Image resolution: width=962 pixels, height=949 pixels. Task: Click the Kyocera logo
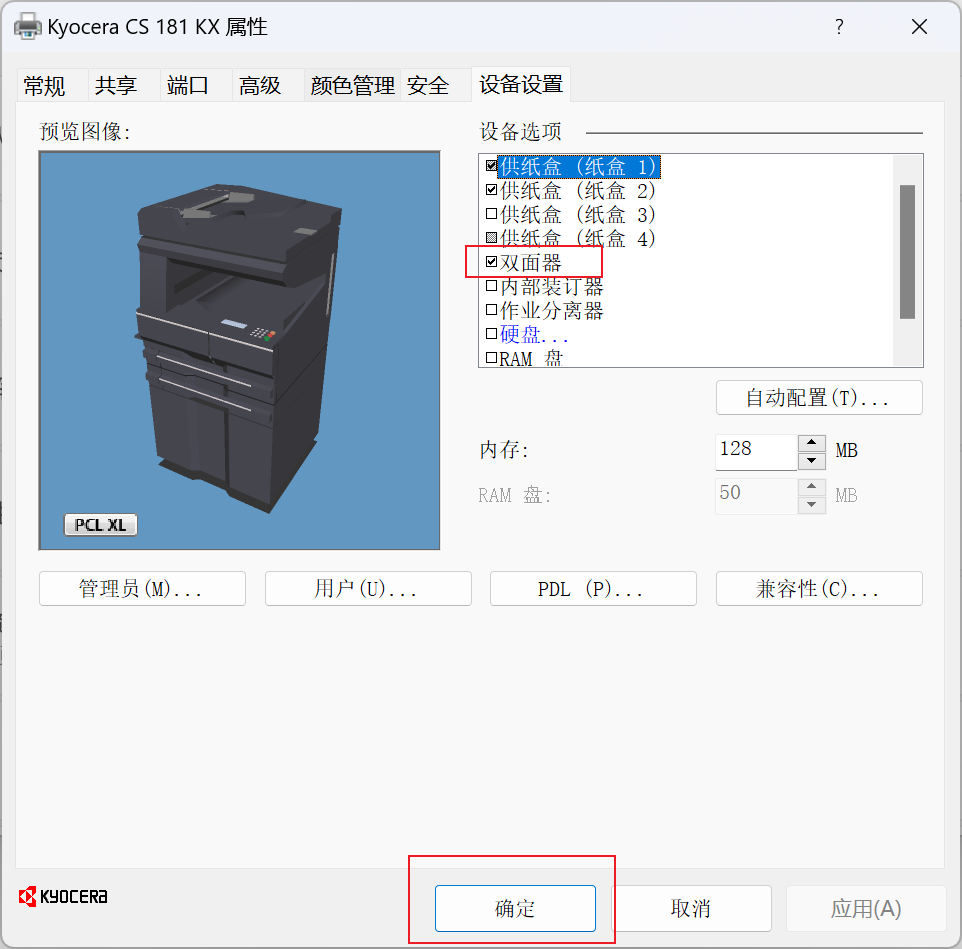point(63,896)
